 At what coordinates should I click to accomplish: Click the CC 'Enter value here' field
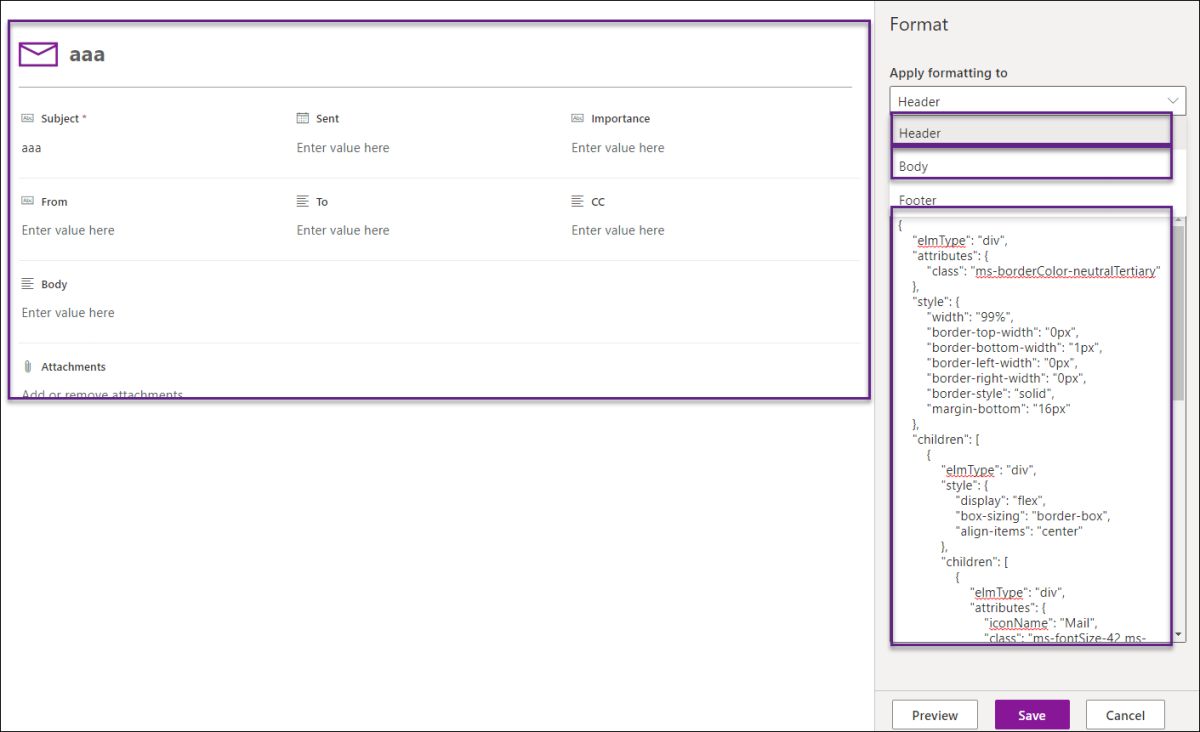tap(618, 230)
